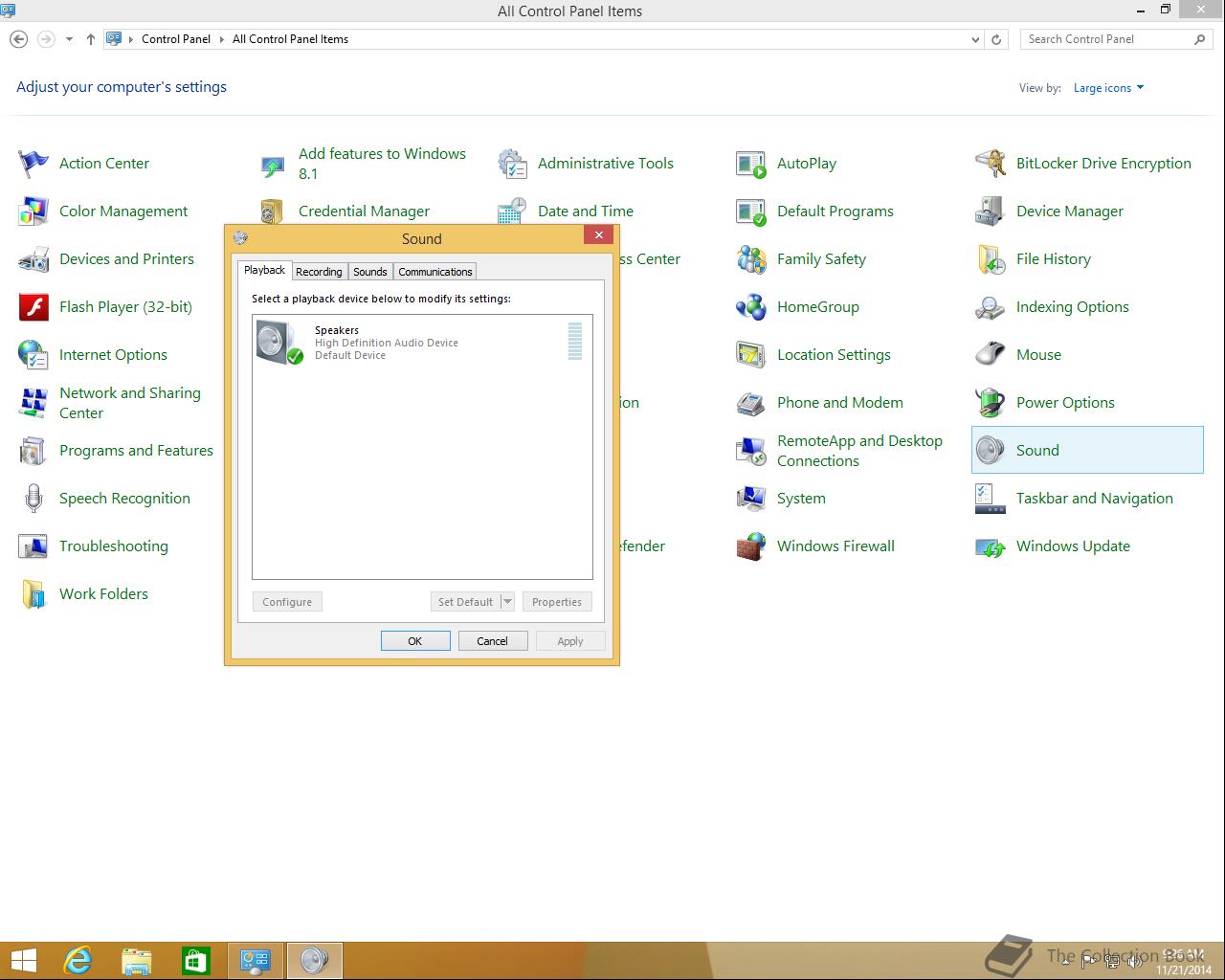Image resolution: width=1225 pixels, height=980 pixels.
Task: Click the Up one level arrow
Action: point(91,39)
